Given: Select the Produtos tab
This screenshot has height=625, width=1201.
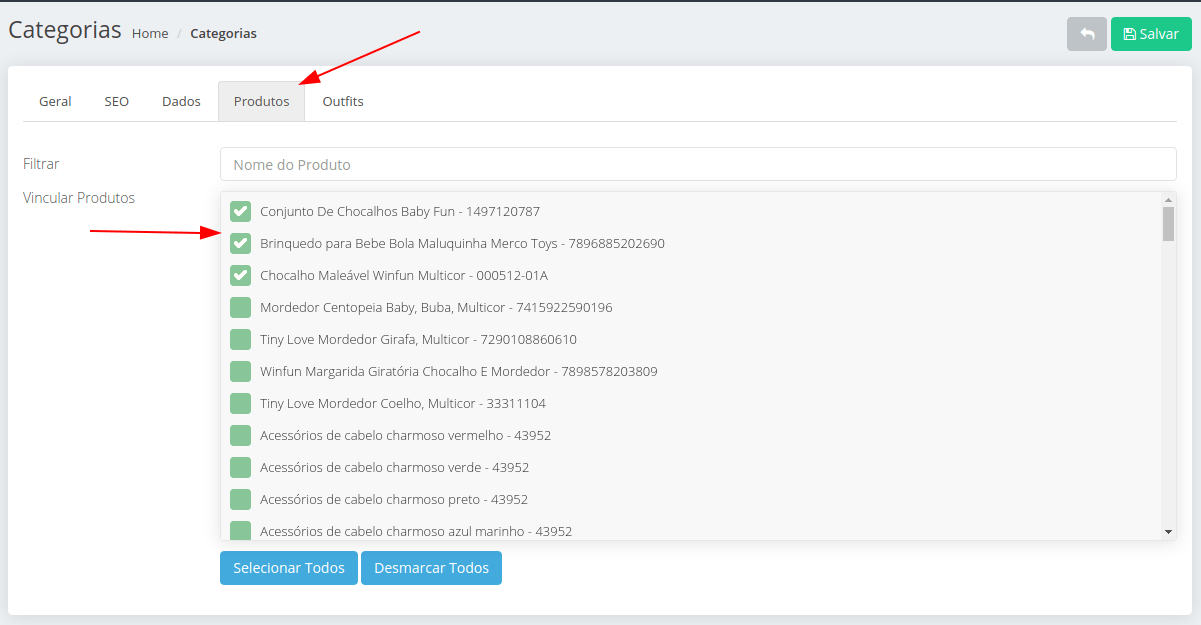Looking at the screenshot, I should (x=262, y=101).
